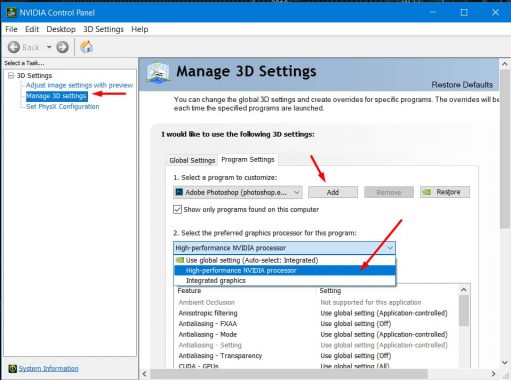Open the Back history dropdown arrow
Image resolution: width=511 pixels, height=380 pixels.
pyautogui.click(x=49, y=47)
